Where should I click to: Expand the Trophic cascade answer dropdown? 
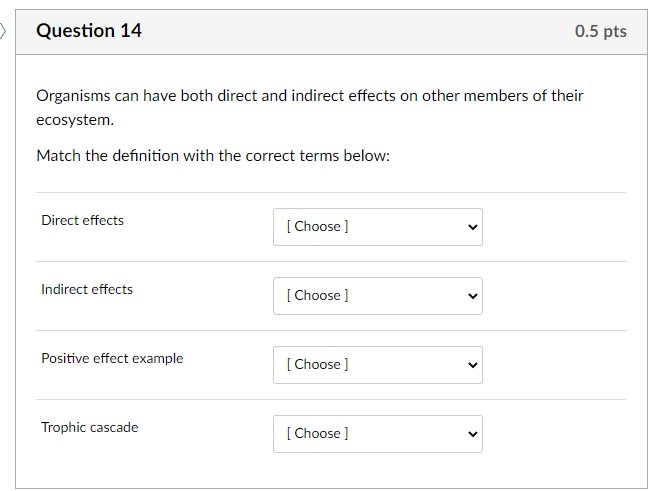click(x=377, y=433)
